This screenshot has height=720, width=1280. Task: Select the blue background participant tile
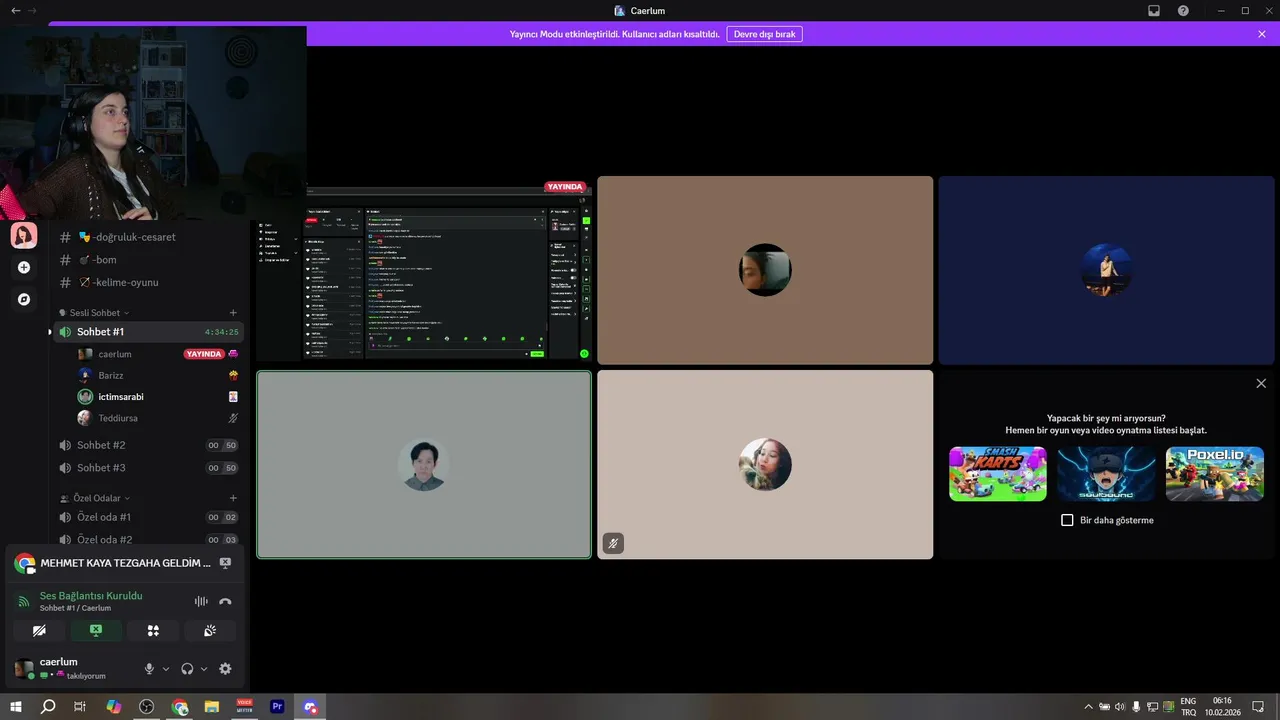click(1106, 270)
